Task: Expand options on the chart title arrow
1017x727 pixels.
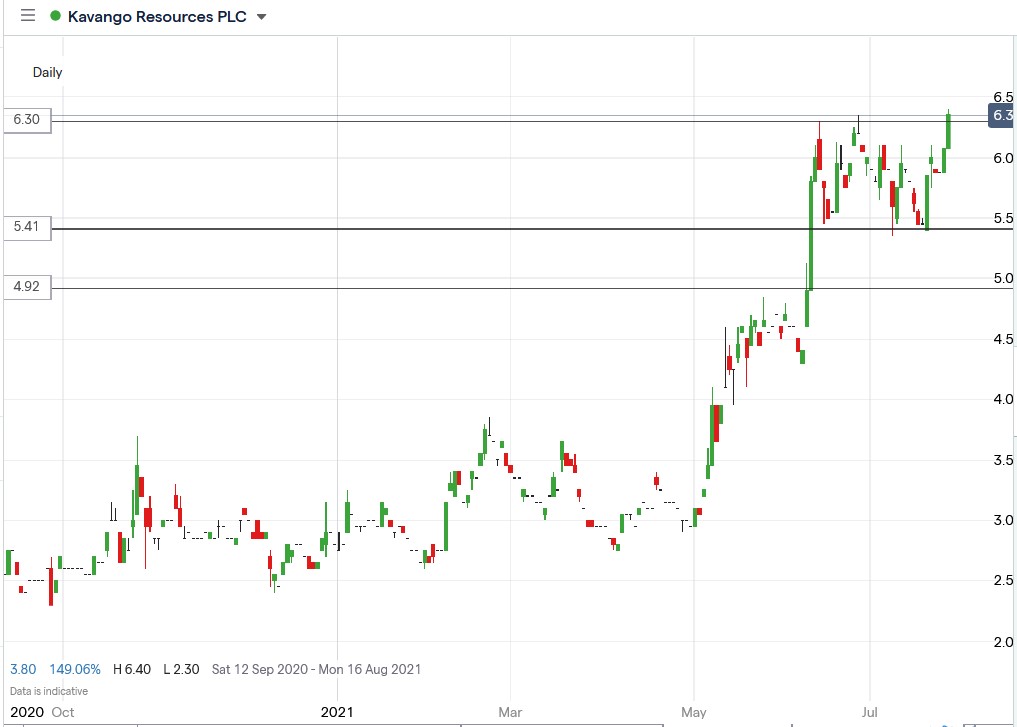Action: pos(260,17)
